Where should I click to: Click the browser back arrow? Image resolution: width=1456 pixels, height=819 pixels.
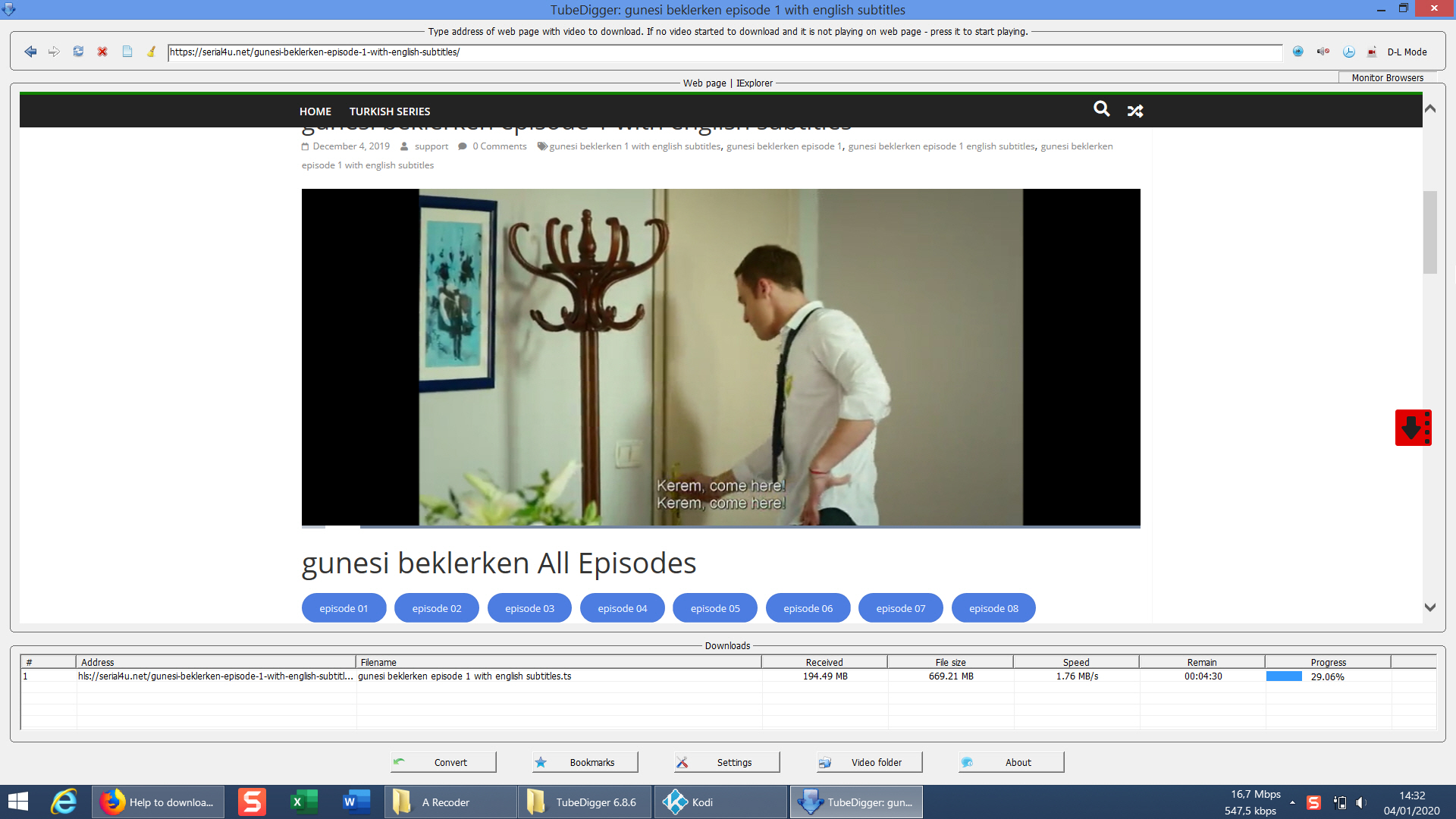point(30,52)
